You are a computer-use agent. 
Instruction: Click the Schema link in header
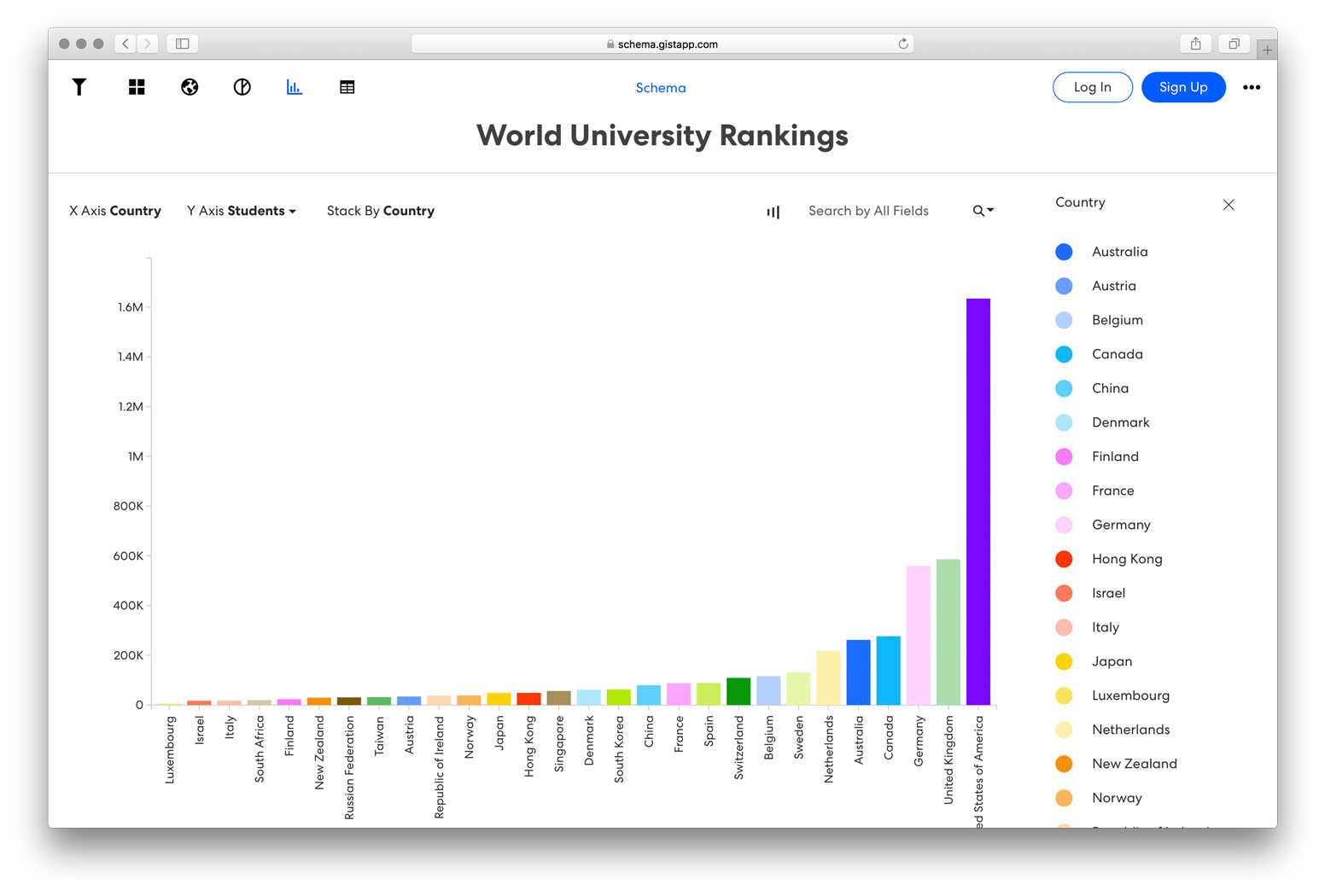(660, 88)
